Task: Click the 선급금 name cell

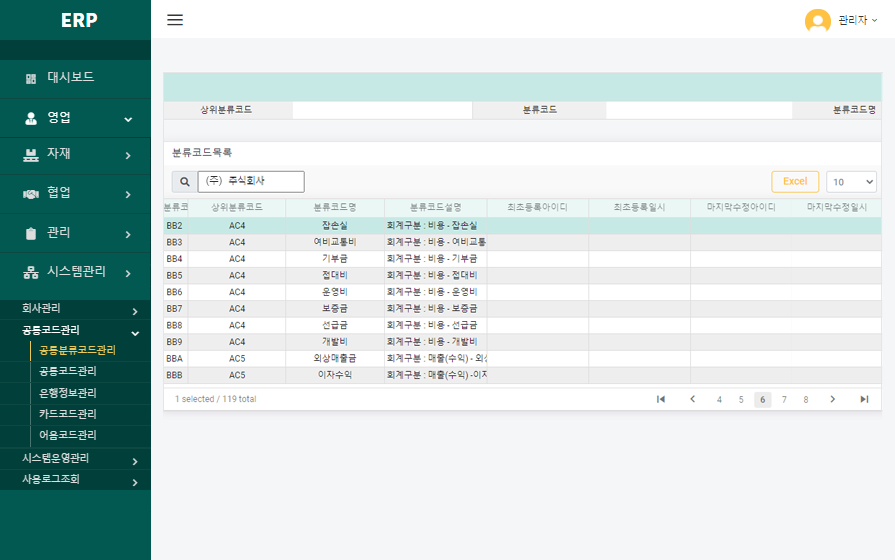Action: pyautogui.click(x=334, y=325)
